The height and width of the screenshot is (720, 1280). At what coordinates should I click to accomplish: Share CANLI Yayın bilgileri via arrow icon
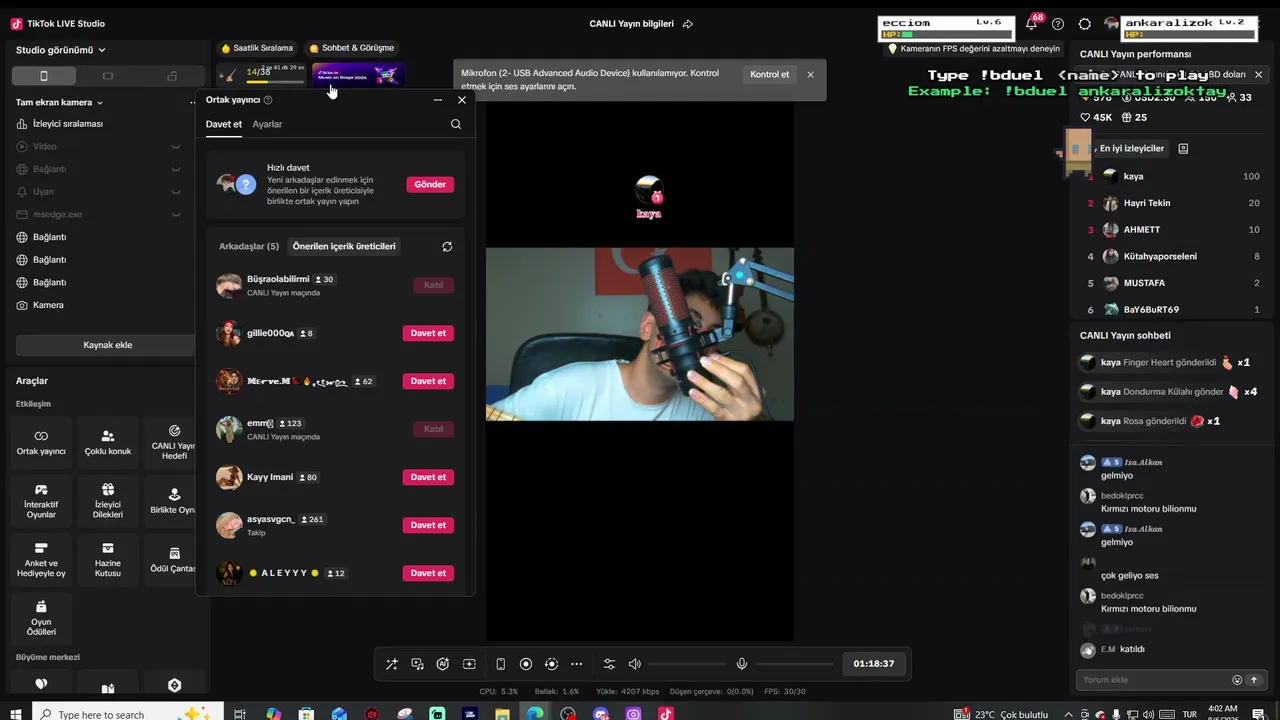click(688, 24)
